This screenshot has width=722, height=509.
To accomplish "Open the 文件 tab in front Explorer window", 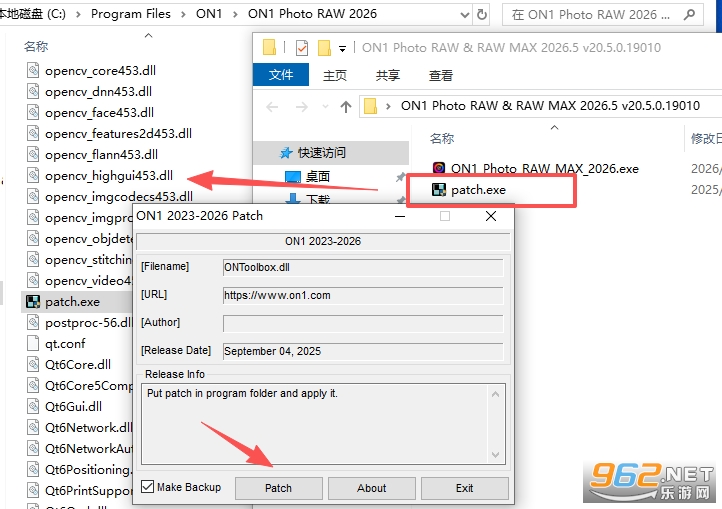I will coord(281,75).
